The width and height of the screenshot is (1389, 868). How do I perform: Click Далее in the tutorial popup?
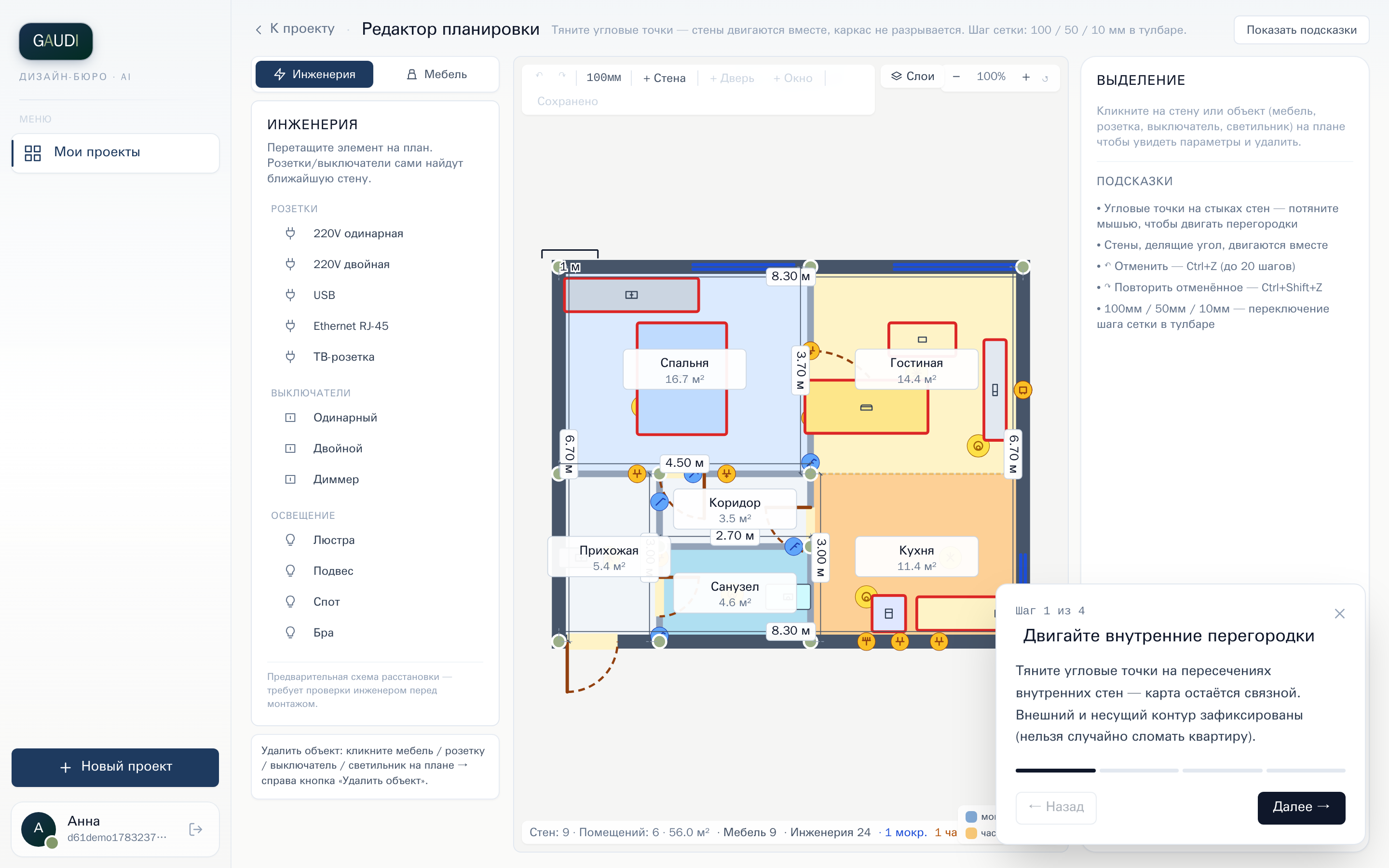pos(1301,807)
